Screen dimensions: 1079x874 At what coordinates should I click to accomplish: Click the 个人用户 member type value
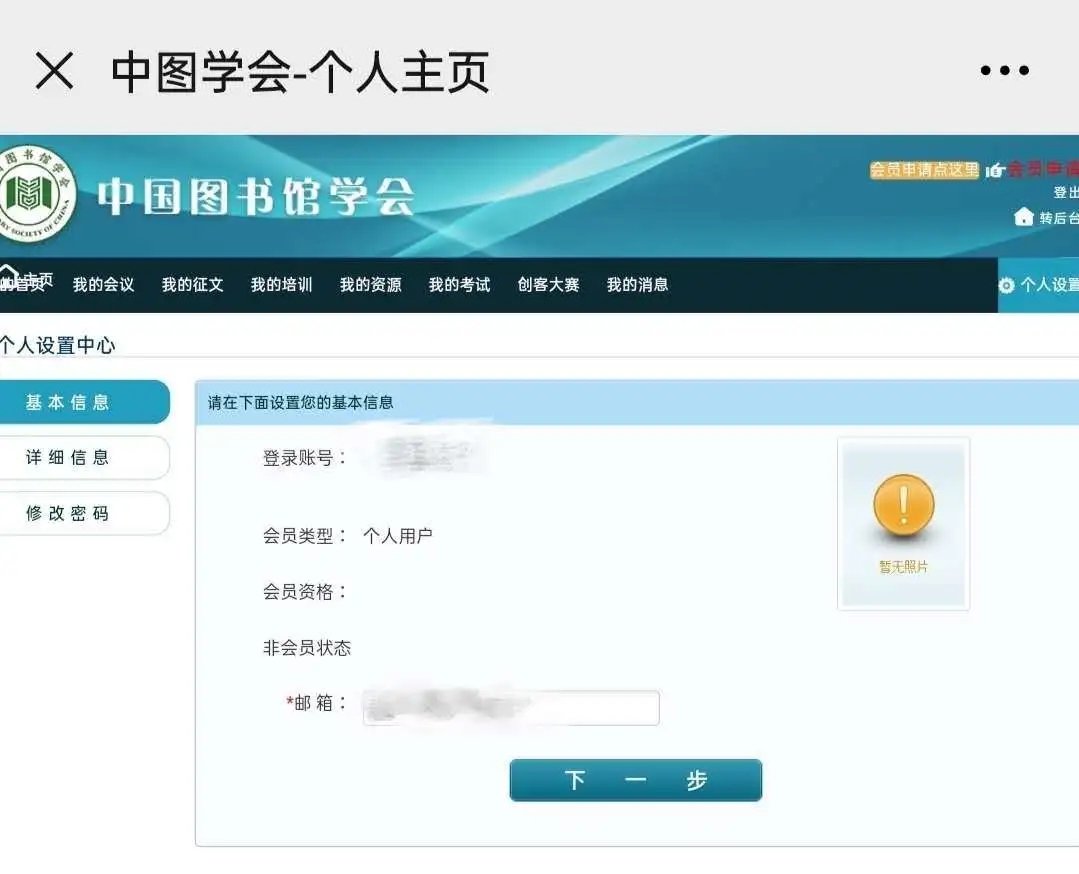(398, 535)
